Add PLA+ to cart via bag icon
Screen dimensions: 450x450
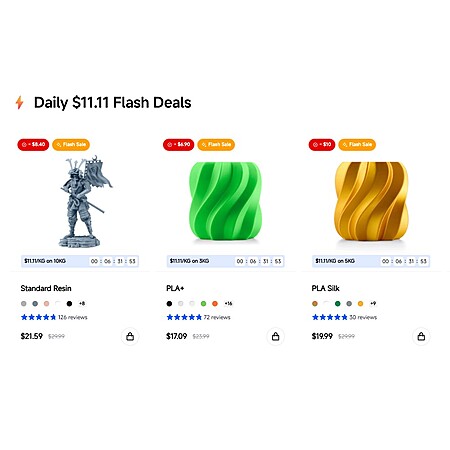click(275, 336)
